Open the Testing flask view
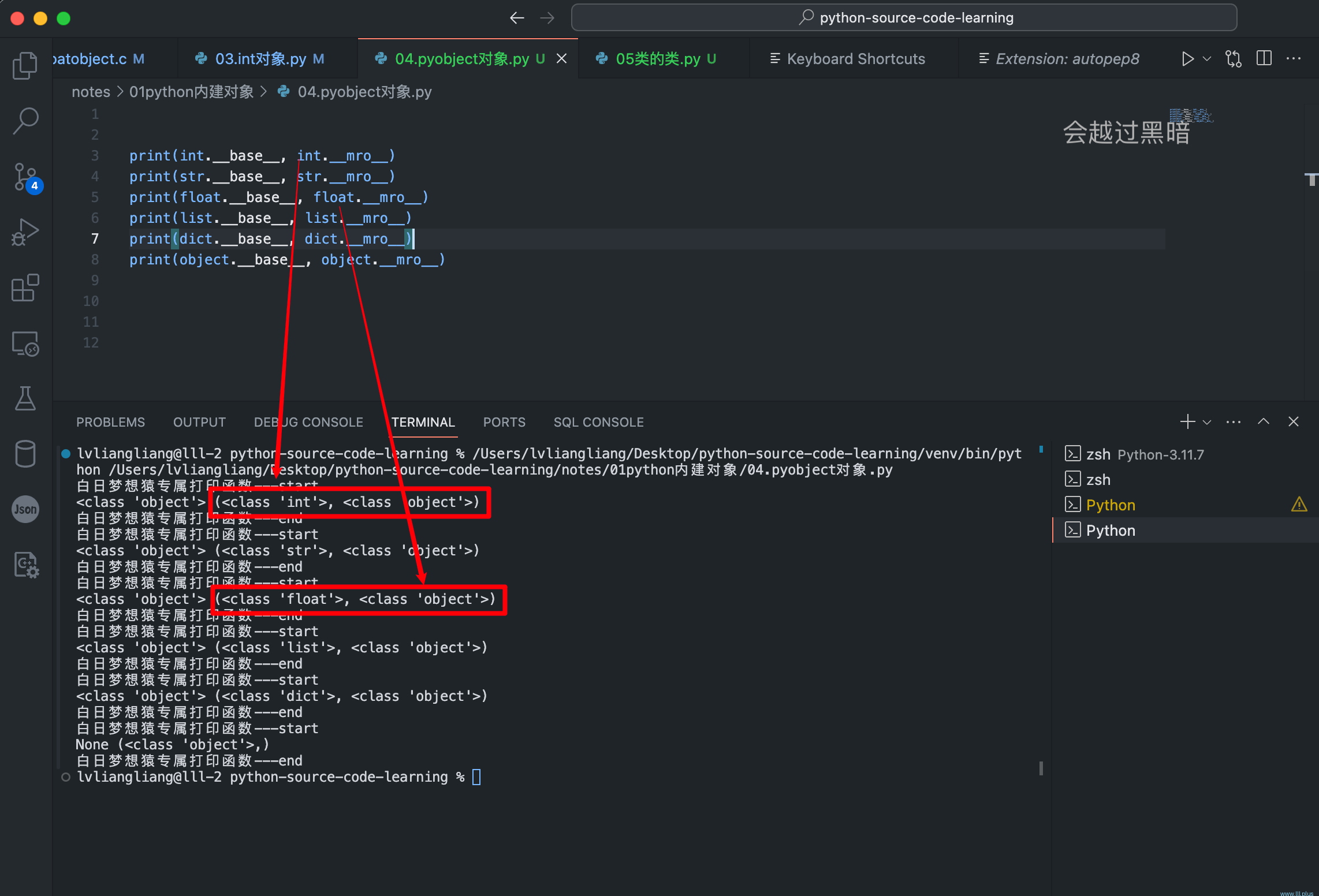This screenshot has height=896, width=1319. click(25, 398)
